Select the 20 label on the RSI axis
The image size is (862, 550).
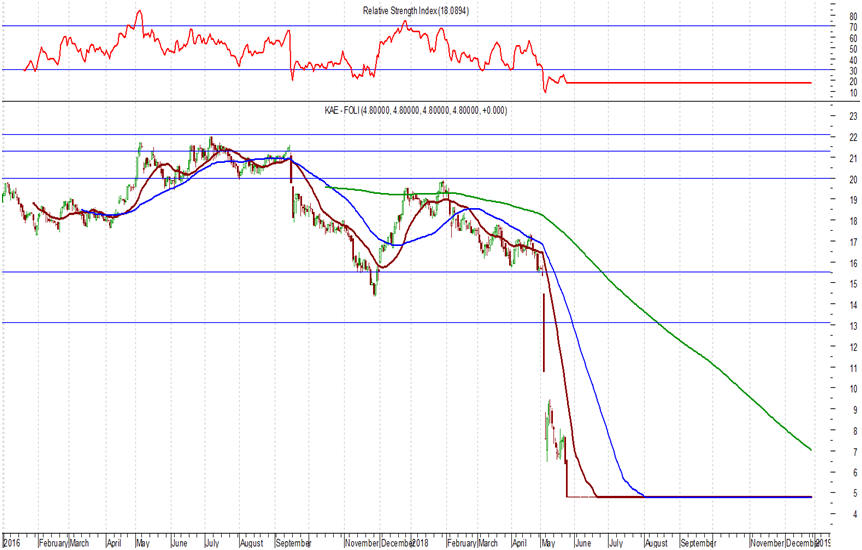pyautogui.click(x=853, y=82)
